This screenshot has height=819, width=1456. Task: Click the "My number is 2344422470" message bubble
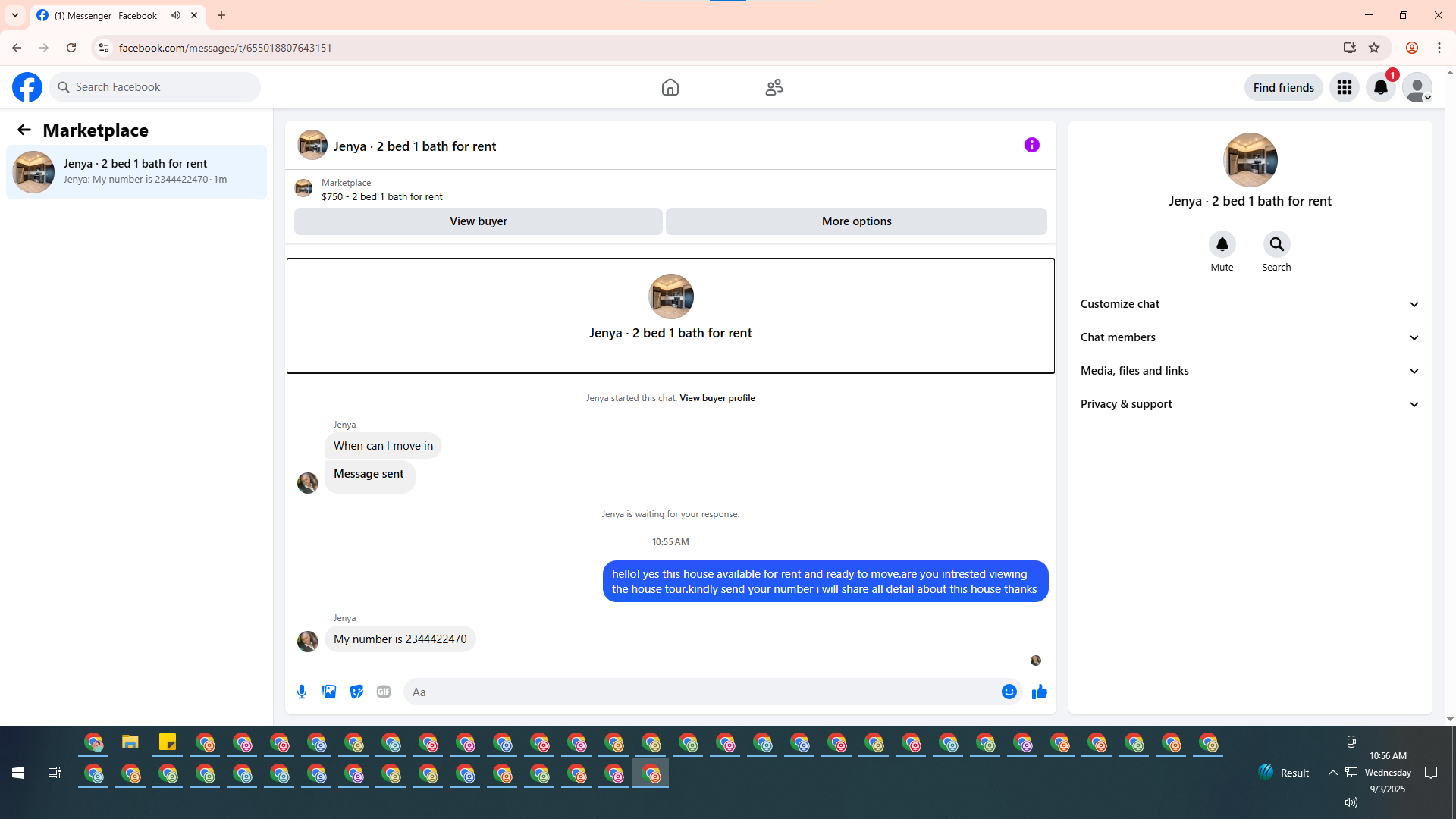tap(400, 639)
